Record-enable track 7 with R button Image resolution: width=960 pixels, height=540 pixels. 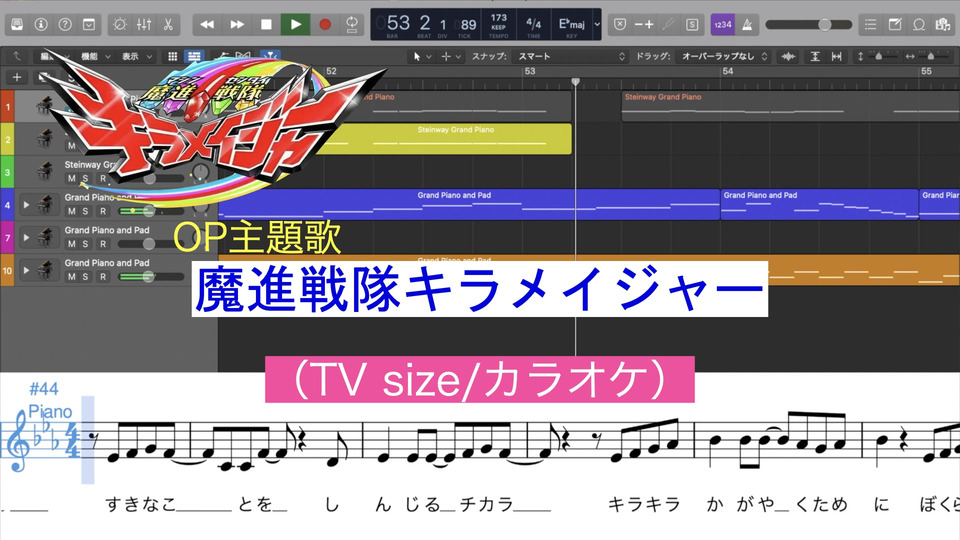point(103,244)
